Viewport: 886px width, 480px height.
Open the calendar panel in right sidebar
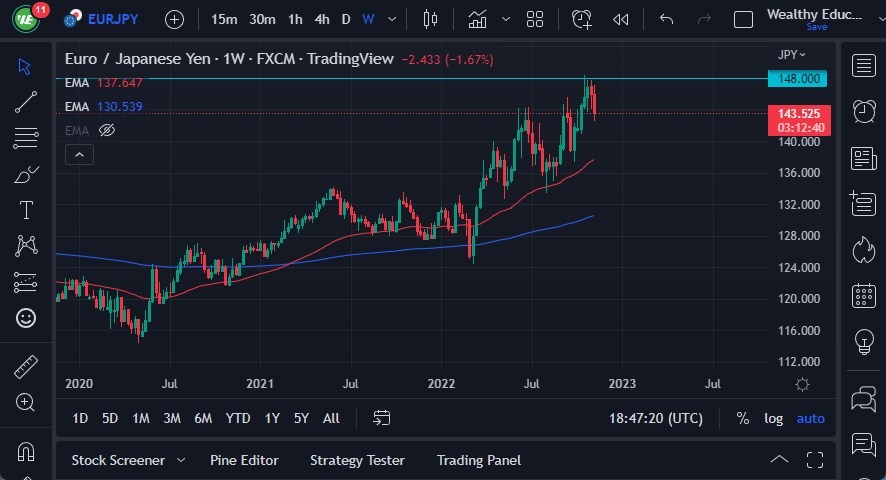[x=863, y=296]
